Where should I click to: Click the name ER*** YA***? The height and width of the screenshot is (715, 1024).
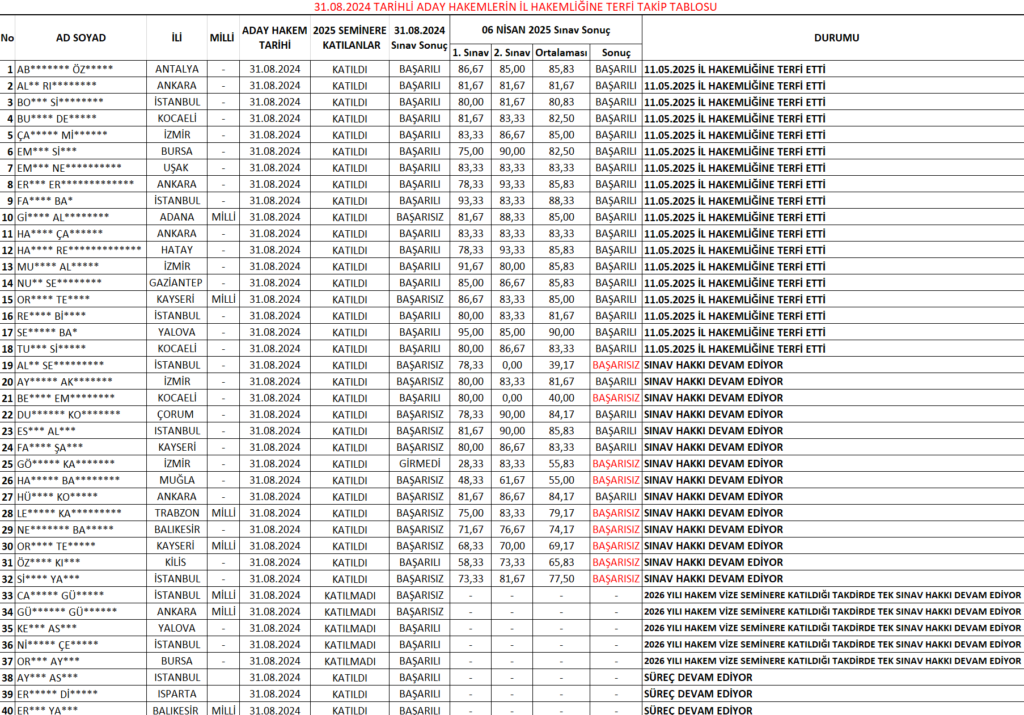click(48, 710)
